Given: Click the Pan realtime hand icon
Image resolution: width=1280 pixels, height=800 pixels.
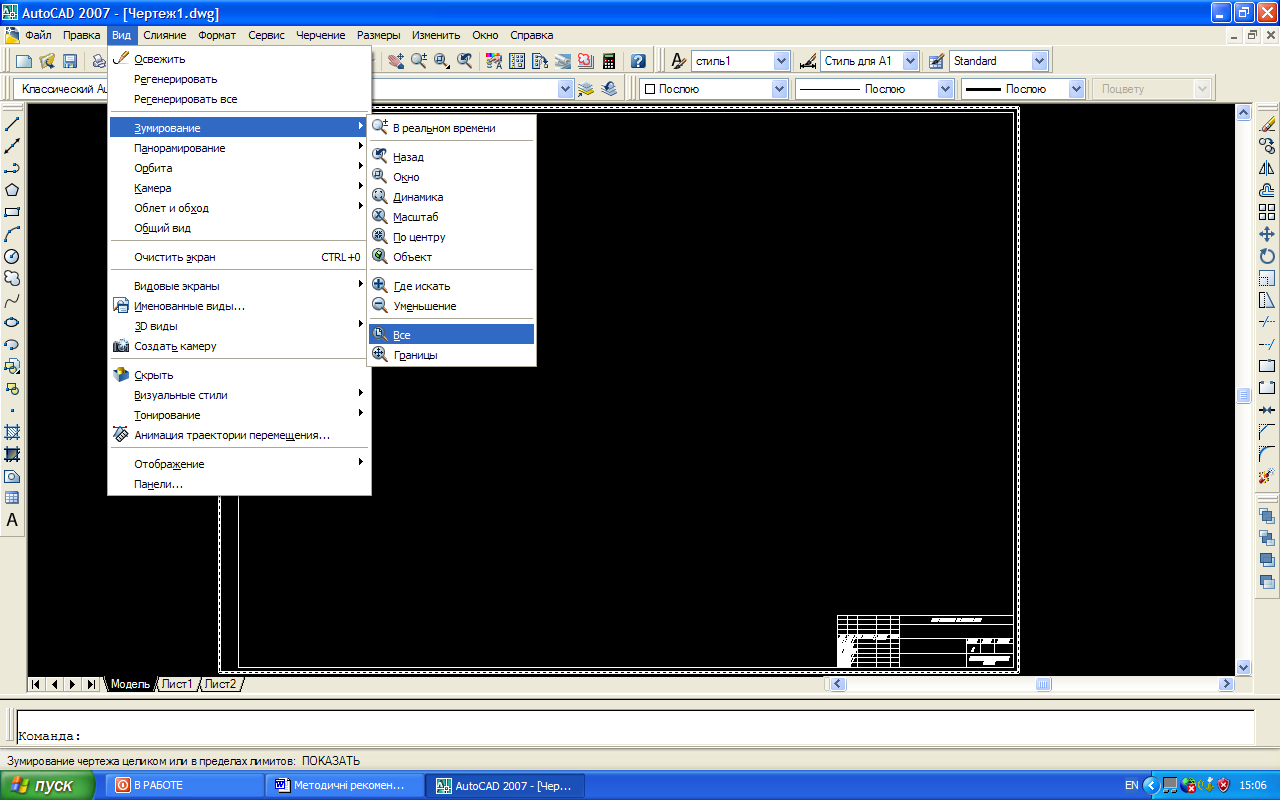Looking at the screenshot, I should click(396, 61).
